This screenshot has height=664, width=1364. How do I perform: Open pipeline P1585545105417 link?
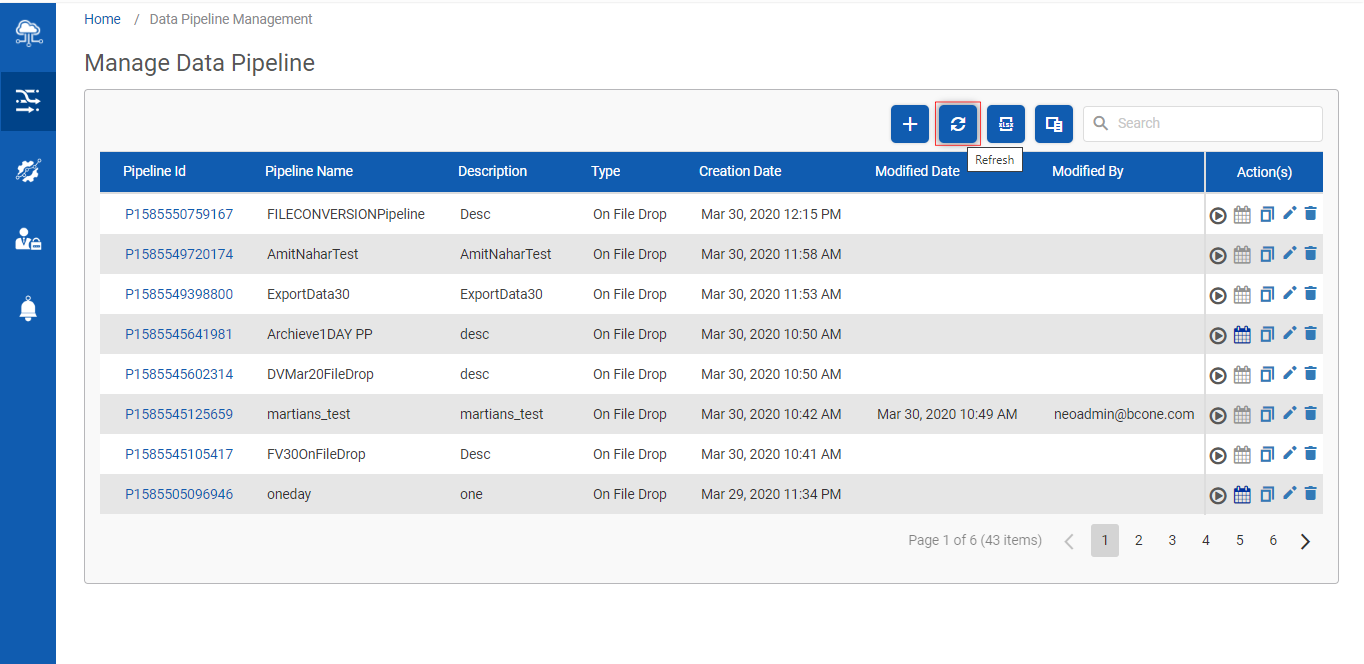coord(179,454)
